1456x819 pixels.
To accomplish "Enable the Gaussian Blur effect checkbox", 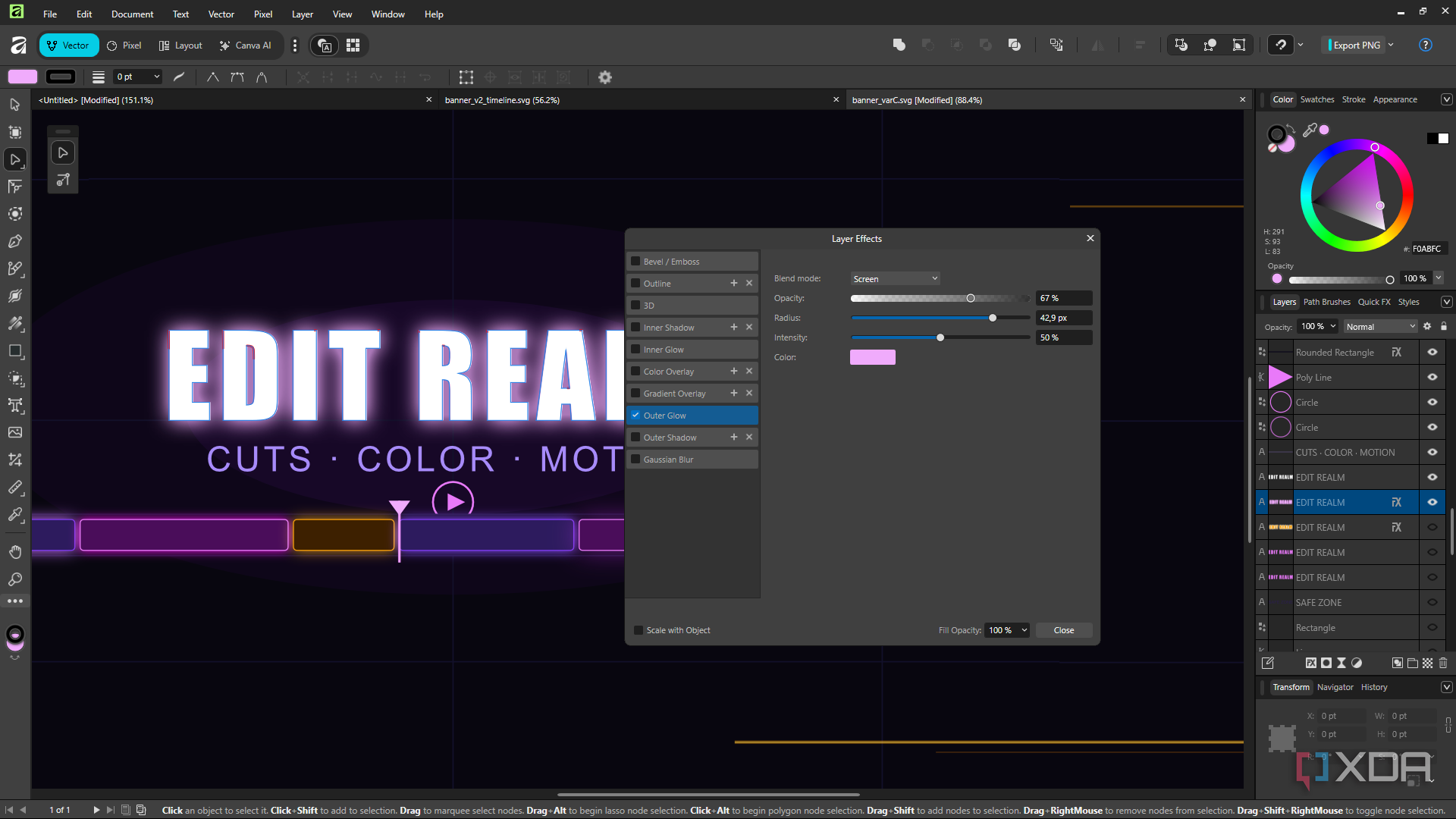I will [x=635, y=459].
